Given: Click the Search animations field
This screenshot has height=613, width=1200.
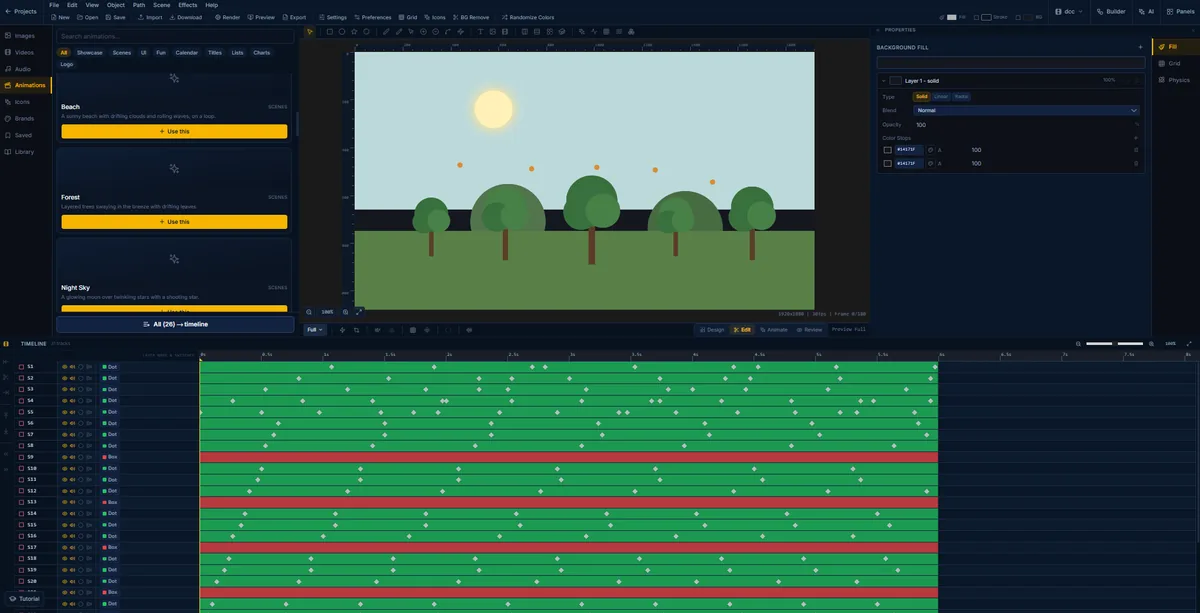Looking at the screenshot, I should click(x=174, y=36).
